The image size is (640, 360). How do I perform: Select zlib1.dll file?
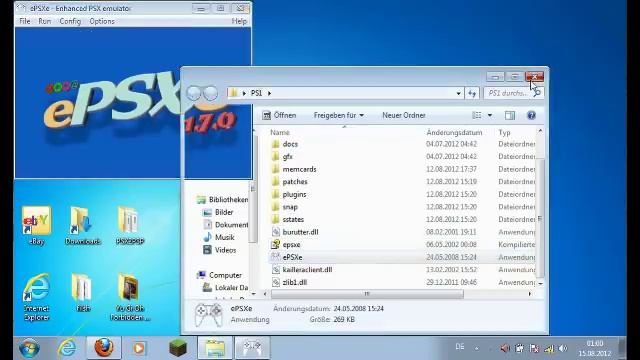point(294,282)
